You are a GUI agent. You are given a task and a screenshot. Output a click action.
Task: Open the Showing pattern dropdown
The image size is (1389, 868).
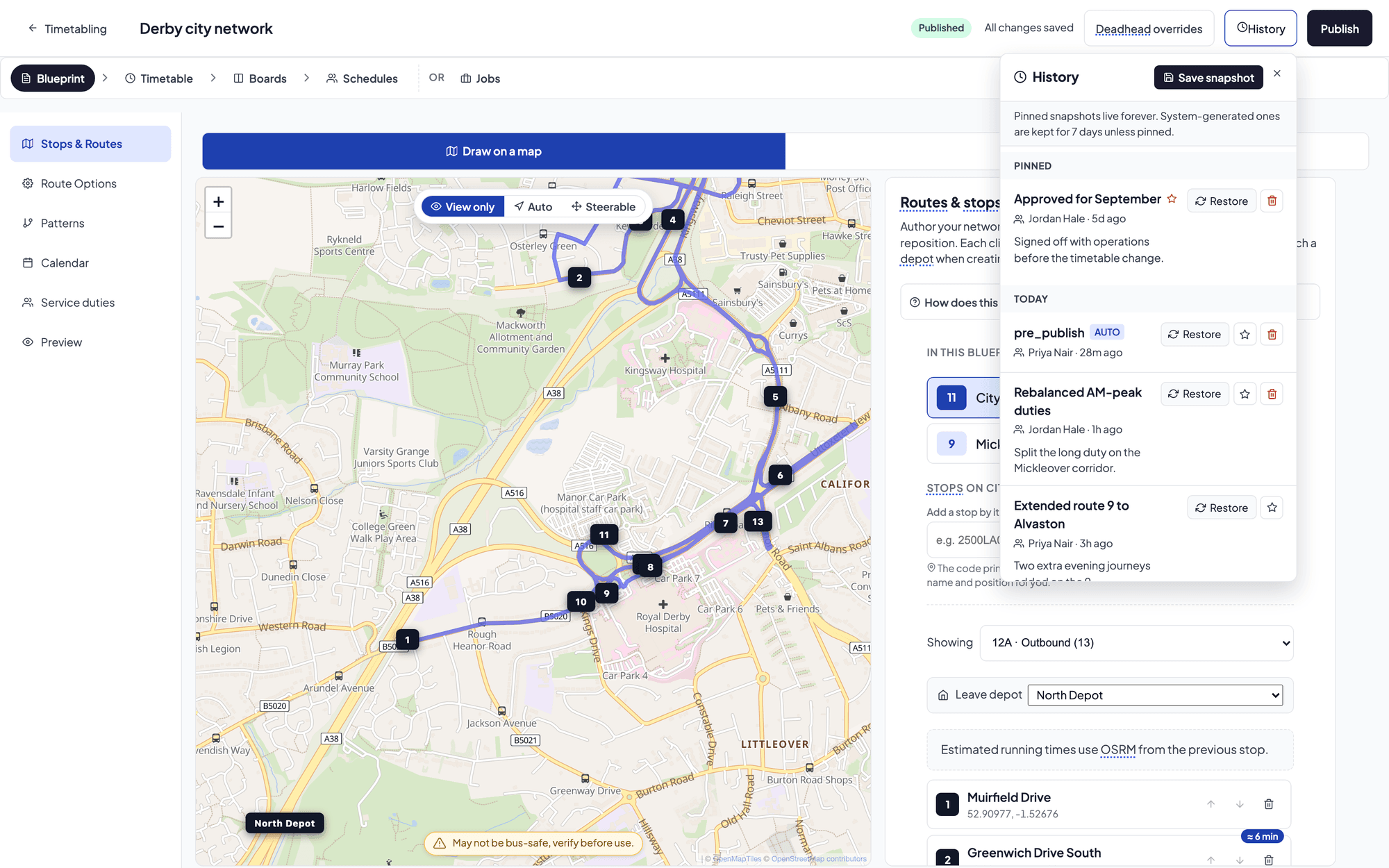(x=1137, y=643)
